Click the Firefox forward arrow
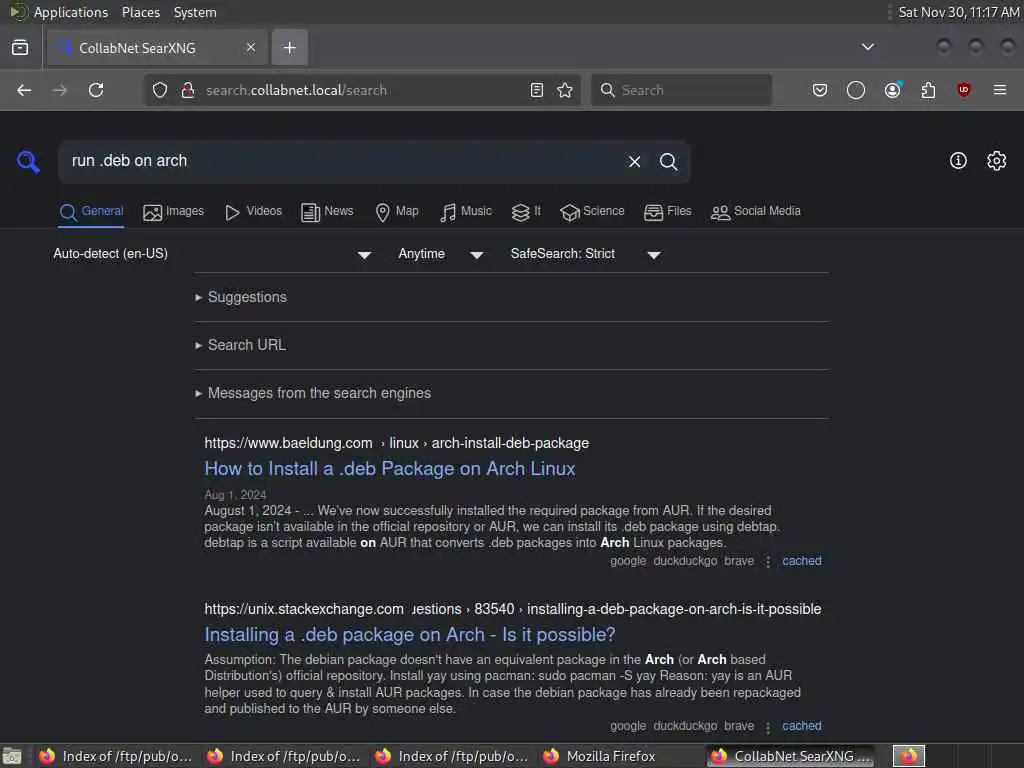The image size is (1024, 768). pos(59,90)
